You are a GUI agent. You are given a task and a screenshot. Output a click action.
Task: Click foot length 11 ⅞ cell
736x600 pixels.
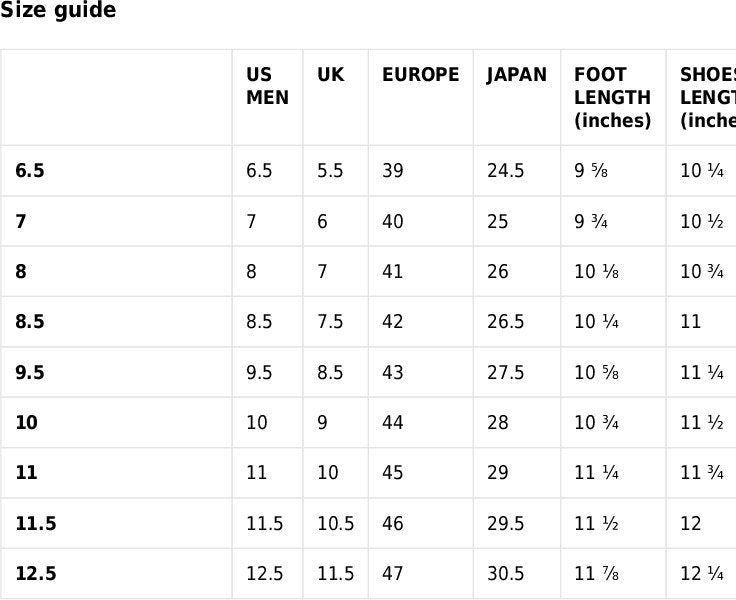tap(596, 574)
